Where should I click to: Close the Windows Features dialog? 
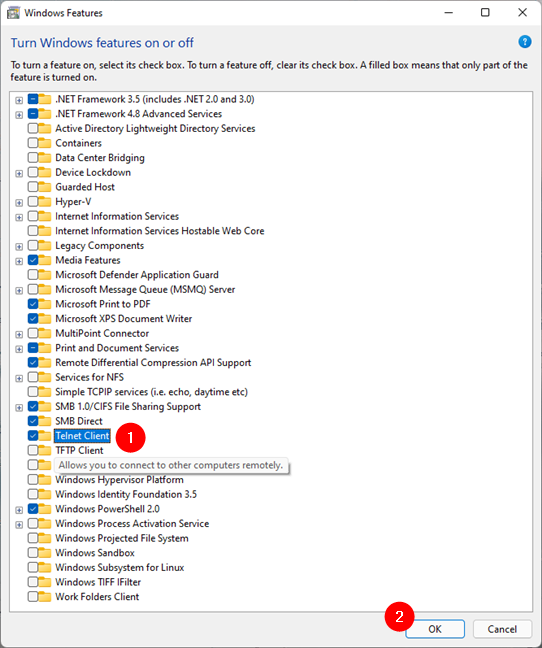click(x=522, y=13)
